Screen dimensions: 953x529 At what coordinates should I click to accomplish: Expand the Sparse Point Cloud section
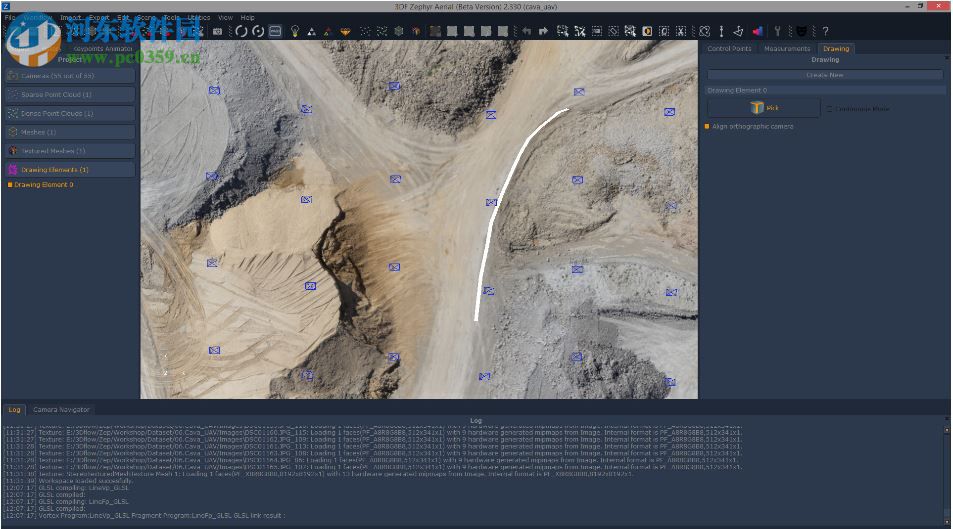[71, 95]
